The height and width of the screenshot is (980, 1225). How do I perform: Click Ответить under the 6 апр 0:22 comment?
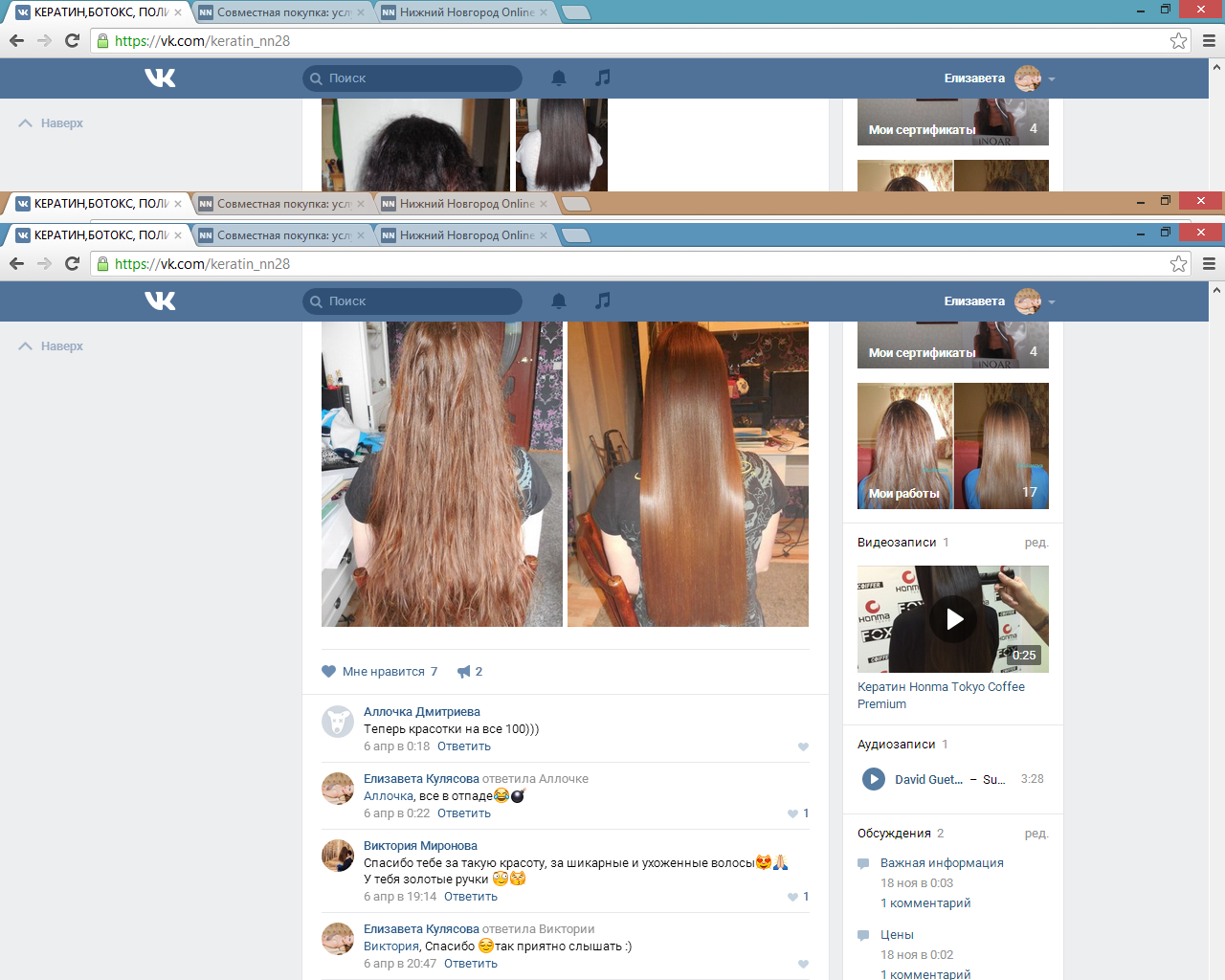tap(464, 813)
